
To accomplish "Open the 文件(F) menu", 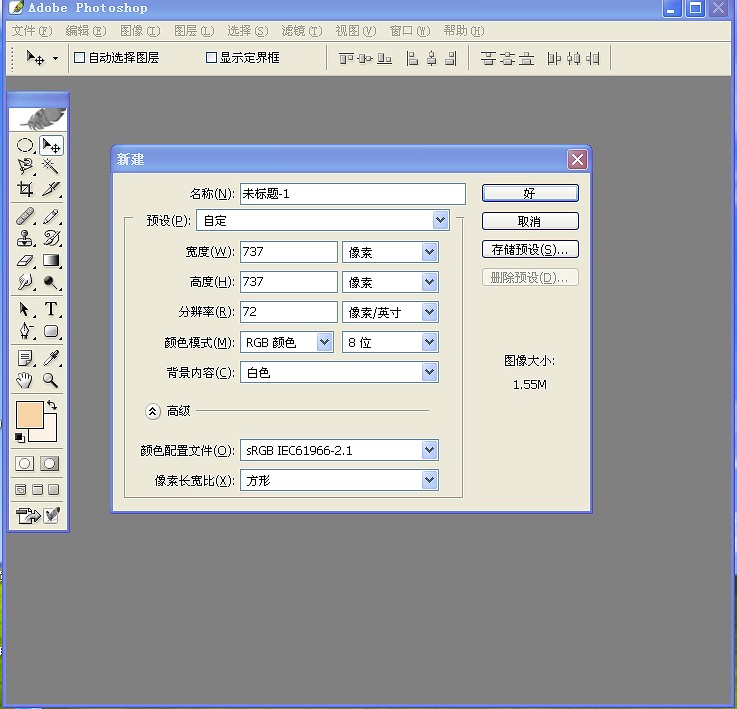I will tap(31, 31).
